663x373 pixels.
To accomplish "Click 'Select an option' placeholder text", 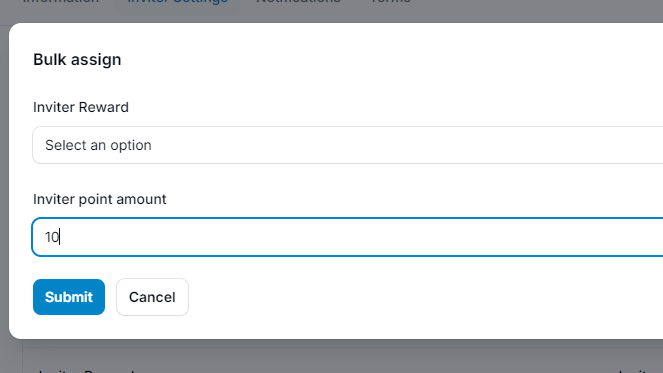I will (98, 145).
